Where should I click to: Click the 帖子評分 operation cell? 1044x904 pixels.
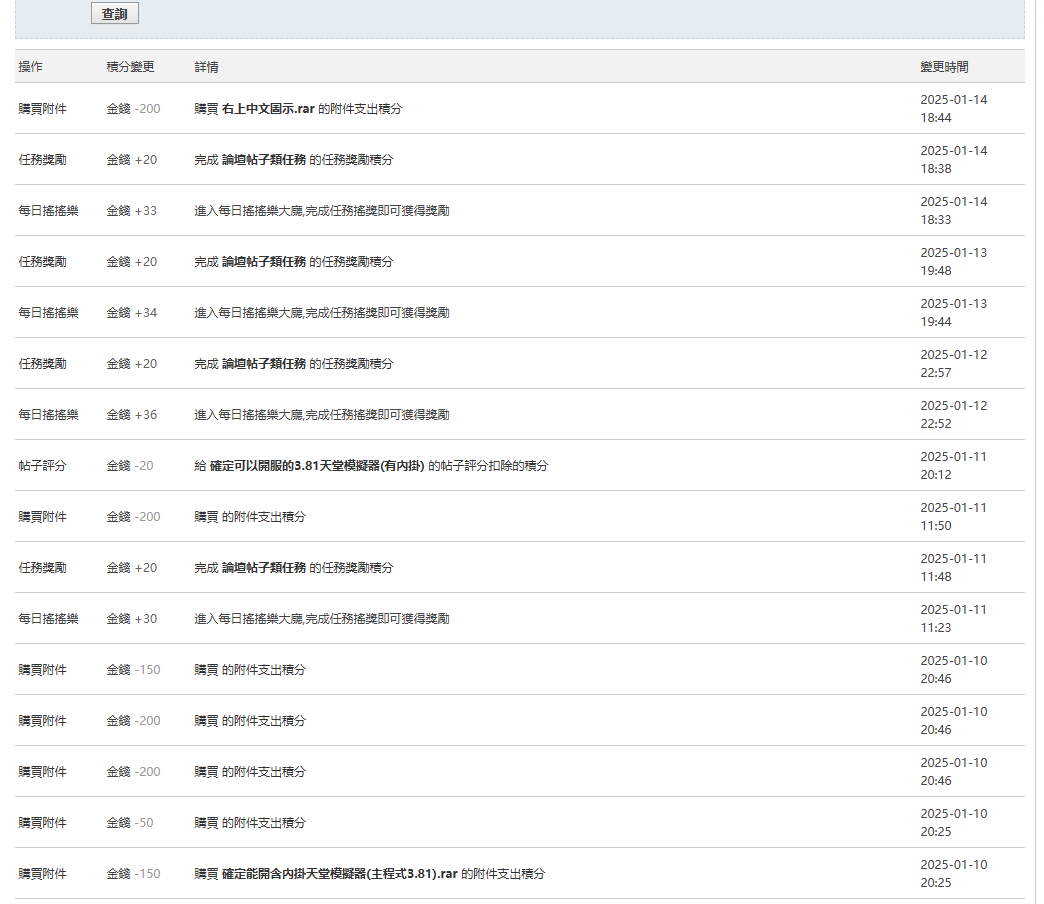click(43, 466)
